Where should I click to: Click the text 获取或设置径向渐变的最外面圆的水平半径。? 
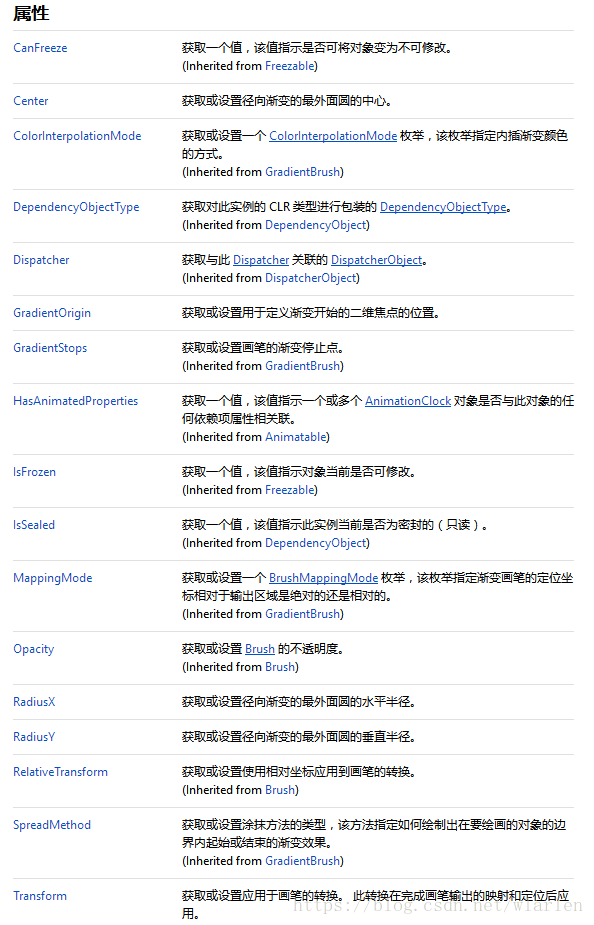pyautogui.click(x=298, y=701)
